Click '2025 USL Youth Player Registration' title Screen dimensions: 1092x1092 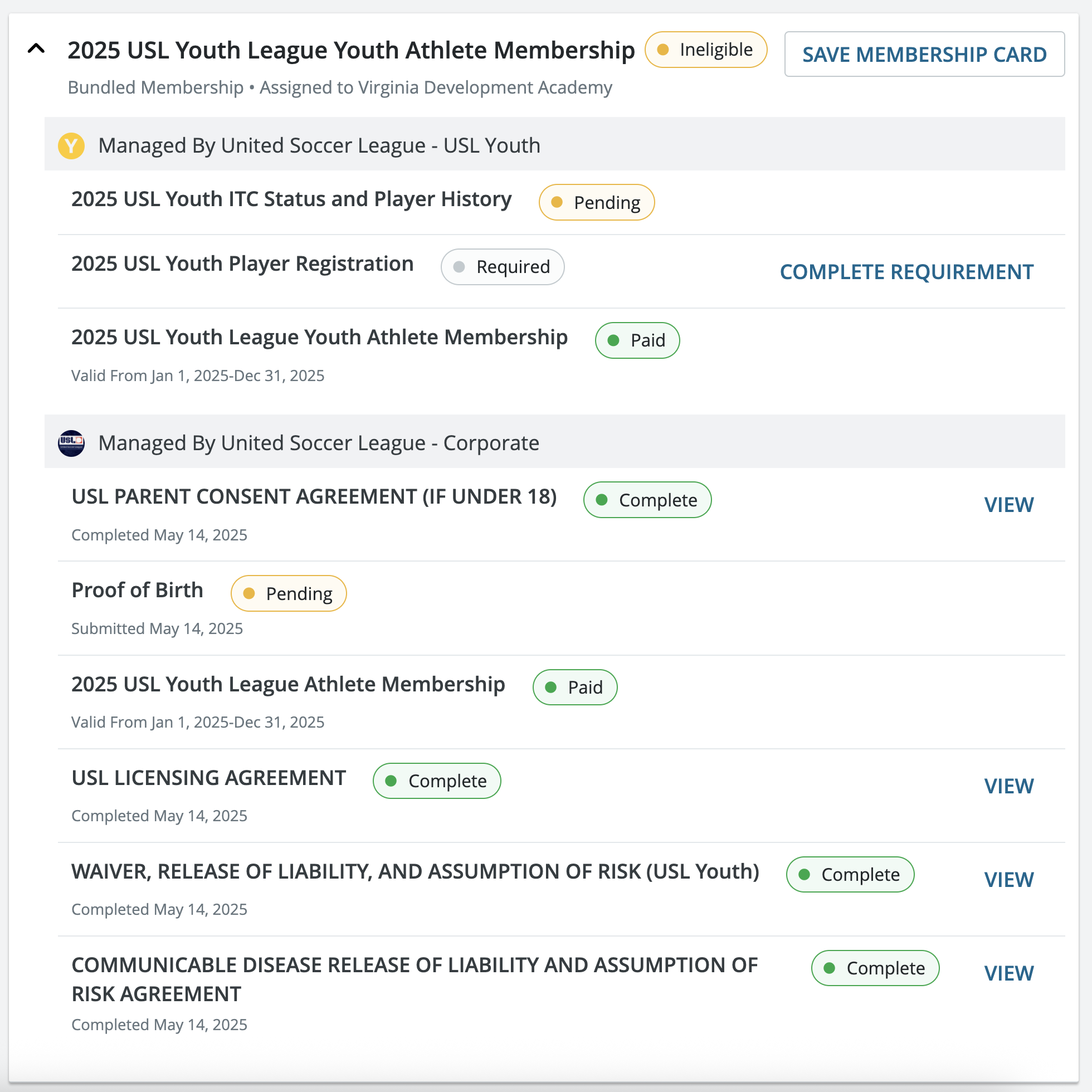pos(242,264)
